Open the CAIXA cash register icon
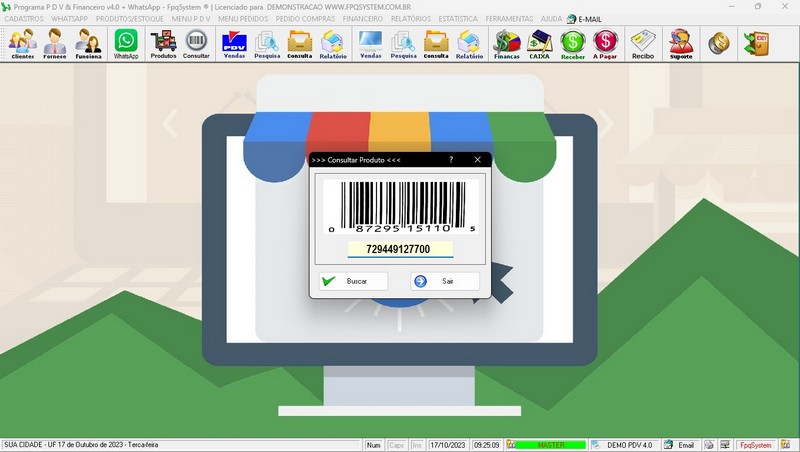The image size is (800, 452). point(539,44)
